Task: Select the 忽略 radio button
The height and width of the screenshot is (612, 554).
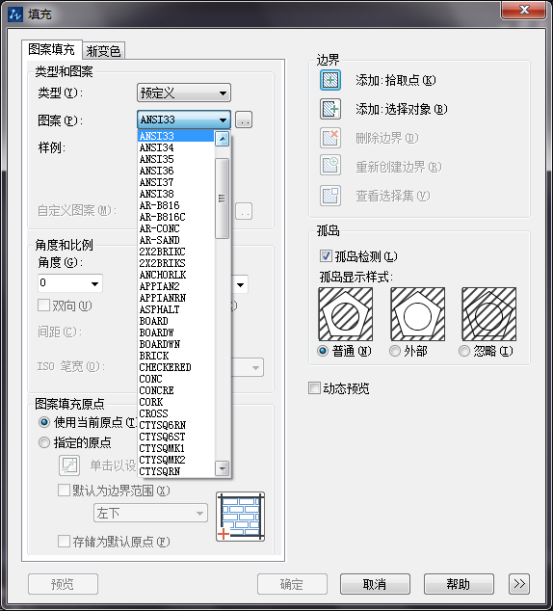Action: 464,351
